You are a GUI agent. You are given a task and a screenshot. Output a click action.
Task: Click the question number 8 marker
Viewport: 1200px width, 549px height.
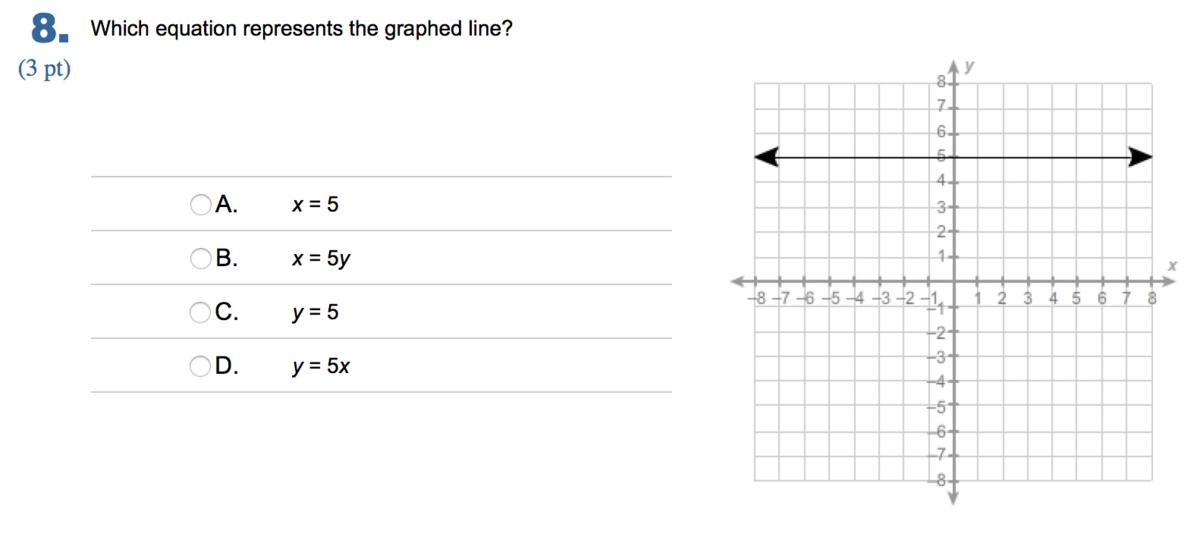coord(50,29)
